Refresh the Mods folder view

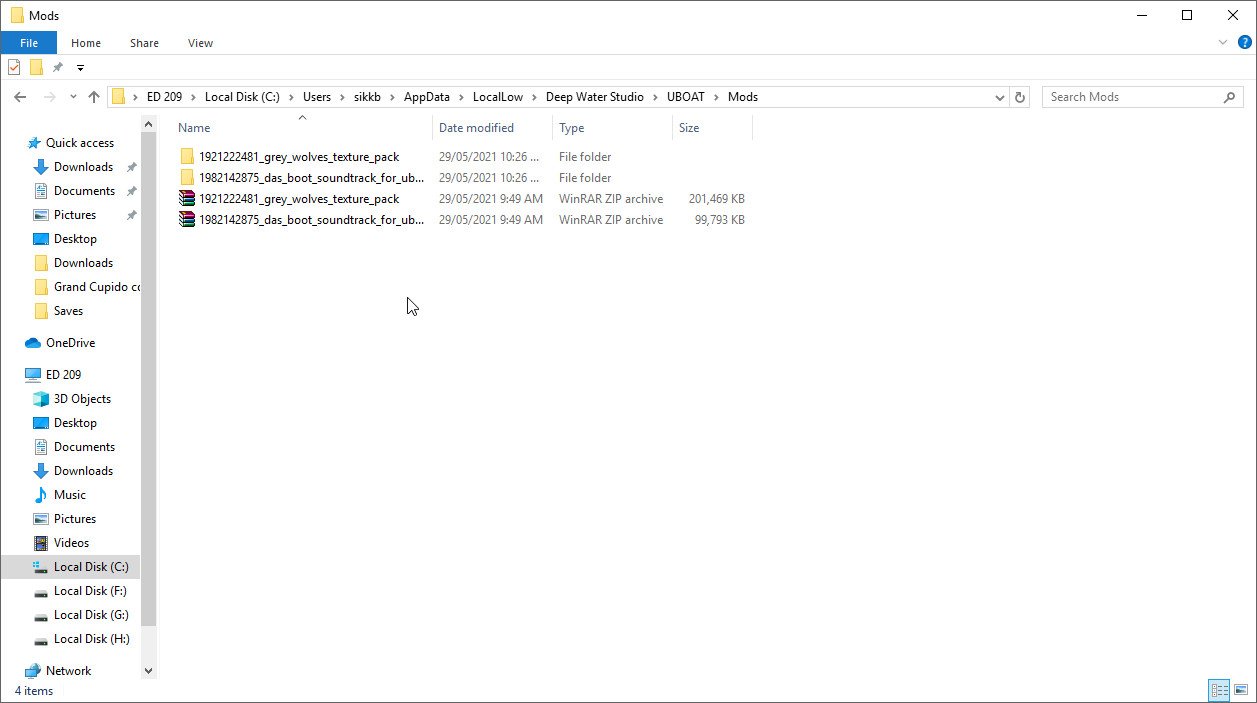click(x=1020, y=97)
